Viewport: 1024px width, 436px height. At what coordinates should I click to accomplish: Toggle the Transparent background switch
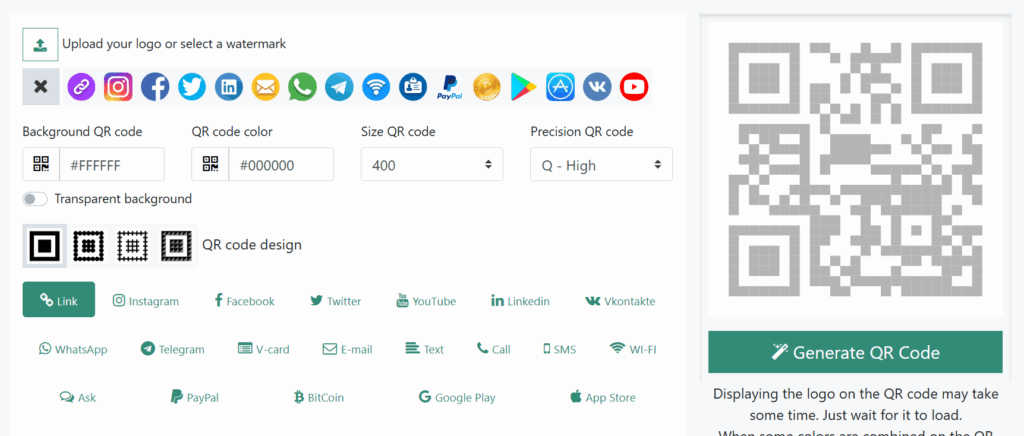click(35, 199)
